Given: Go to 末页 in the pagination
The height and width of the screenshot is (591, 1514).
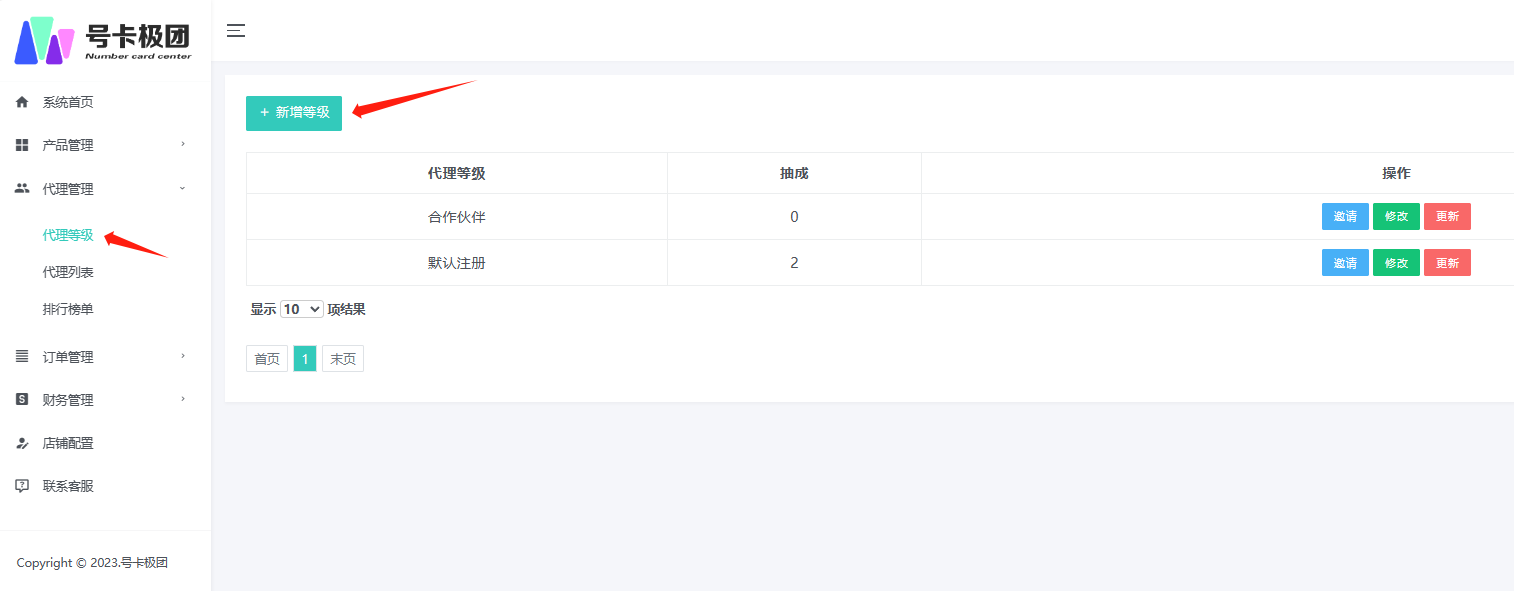Looking at the screenshot, I should coord(343,359).
